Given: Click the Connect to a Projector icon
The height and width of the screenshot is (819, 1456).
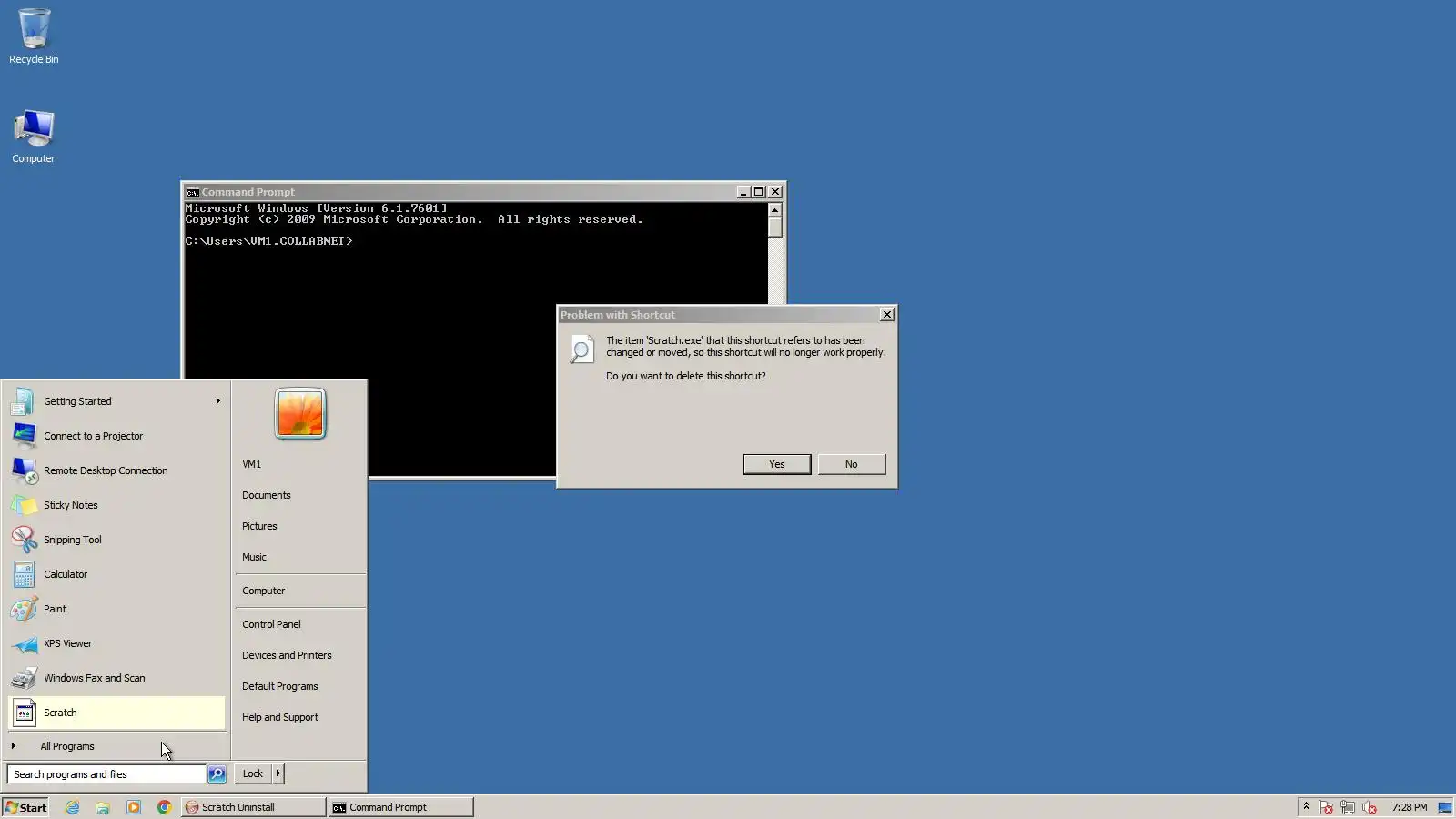Looking at the screenshot, I should pyautogui.click(x=25, y=436).
